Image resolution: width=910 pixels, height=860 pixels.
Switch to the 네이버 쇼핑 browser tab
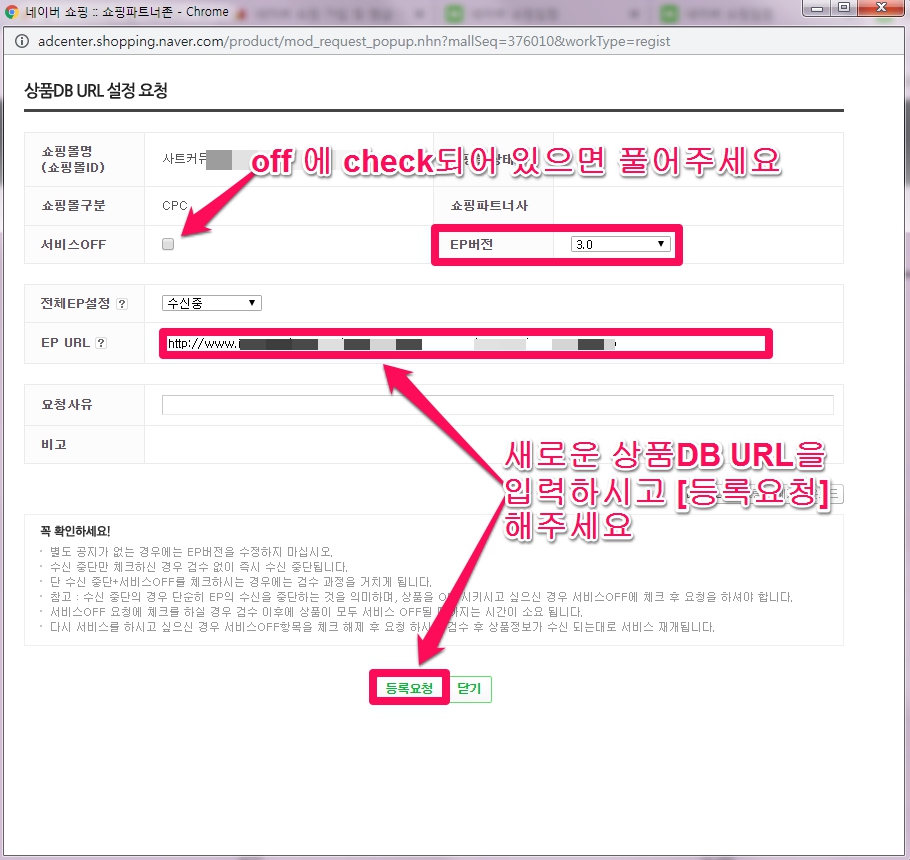point(110,11)
